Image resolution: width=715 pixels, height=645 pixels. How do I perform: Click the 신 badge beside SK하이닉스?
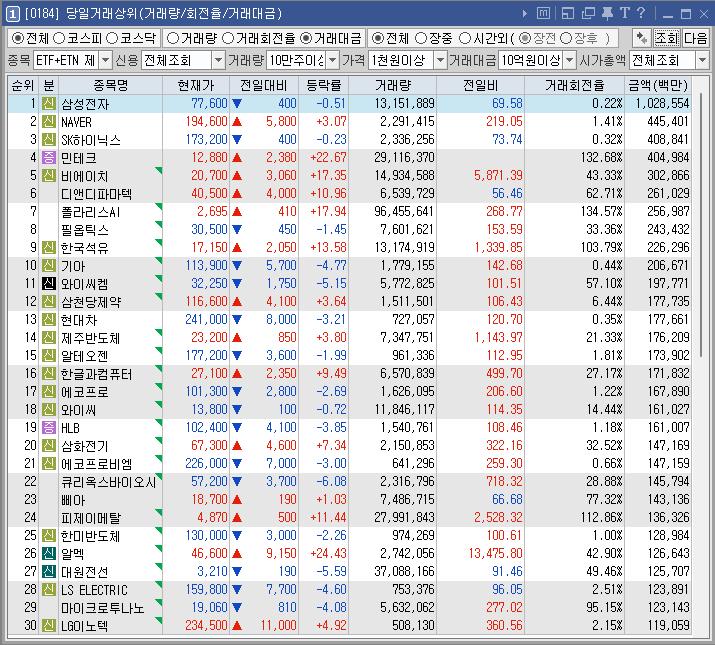(x=49, y=140)
